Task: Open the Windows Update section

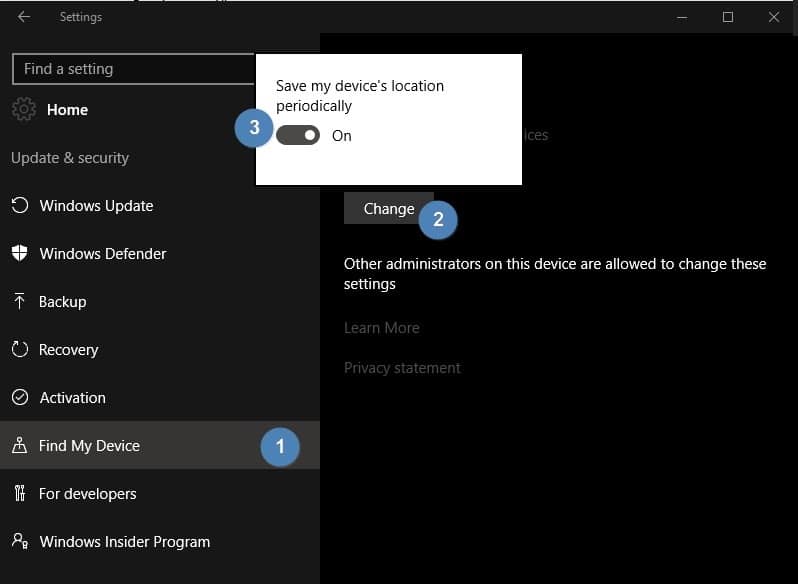Action: (x=160, y=206)
